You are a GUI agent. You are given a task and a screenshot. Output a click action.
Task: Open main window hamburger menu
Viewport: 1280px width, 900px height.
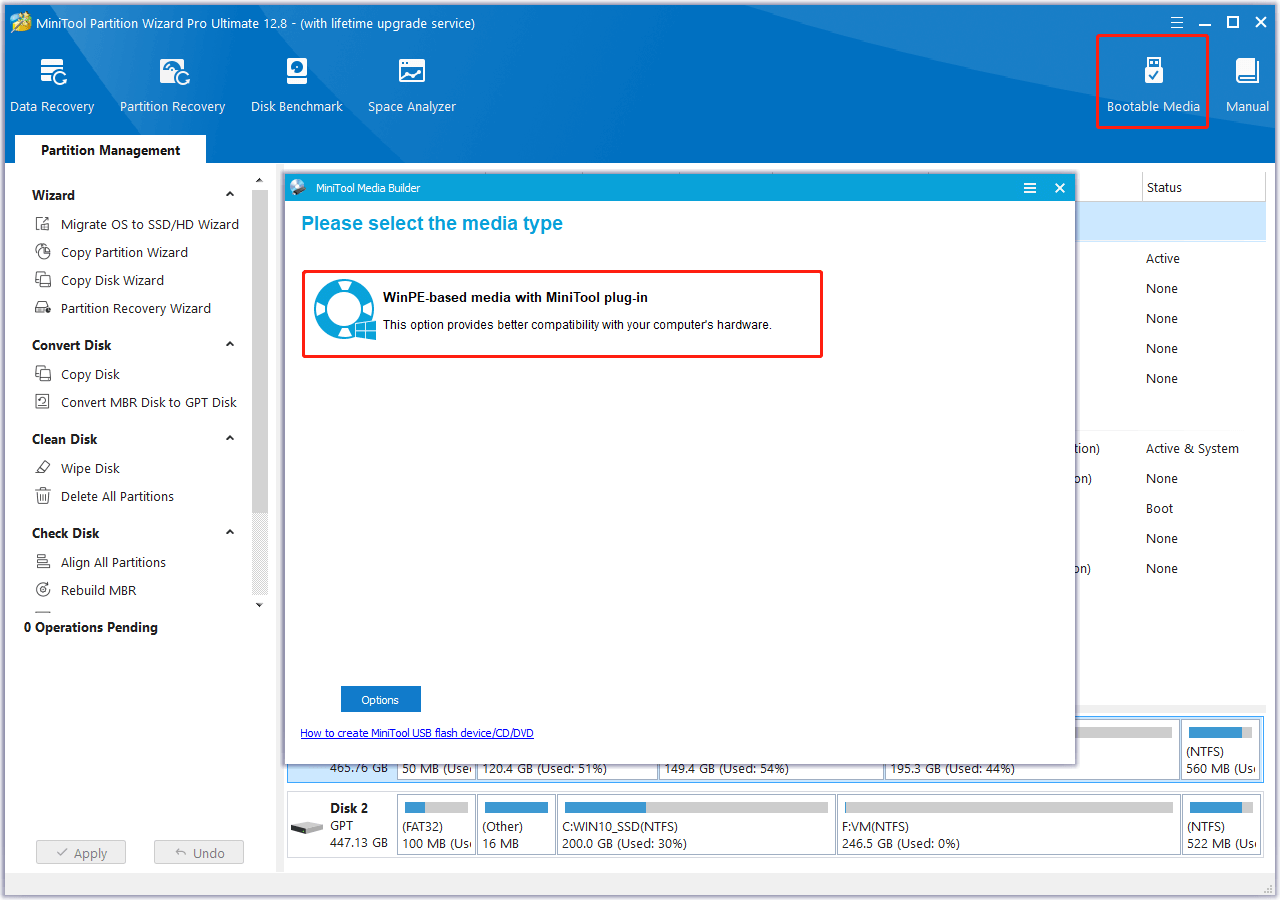point(1177,22)
